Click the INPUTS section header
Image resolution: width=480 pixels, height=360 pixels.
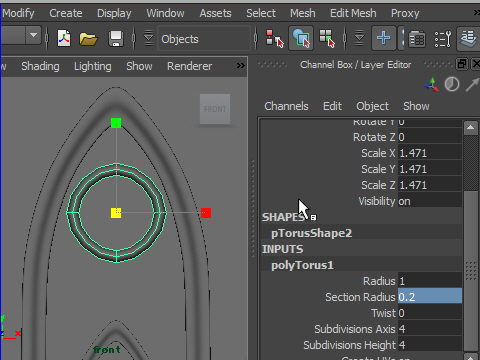click(282, 249)
